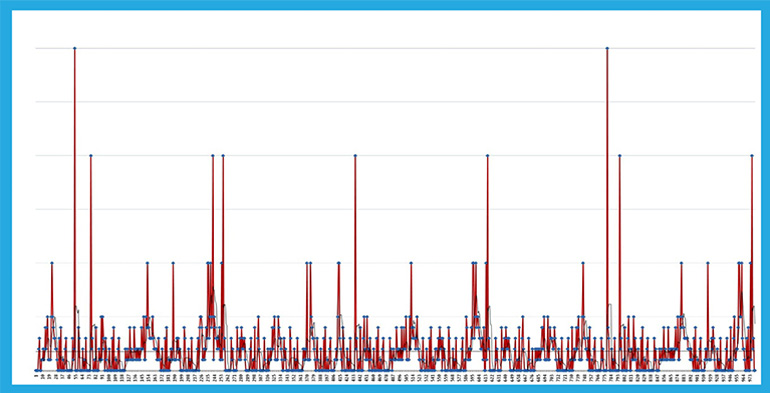Select the short peak preceding the second highest spike
The height and width of the screenshot is (393, 770).
click(x=583, y=263)
